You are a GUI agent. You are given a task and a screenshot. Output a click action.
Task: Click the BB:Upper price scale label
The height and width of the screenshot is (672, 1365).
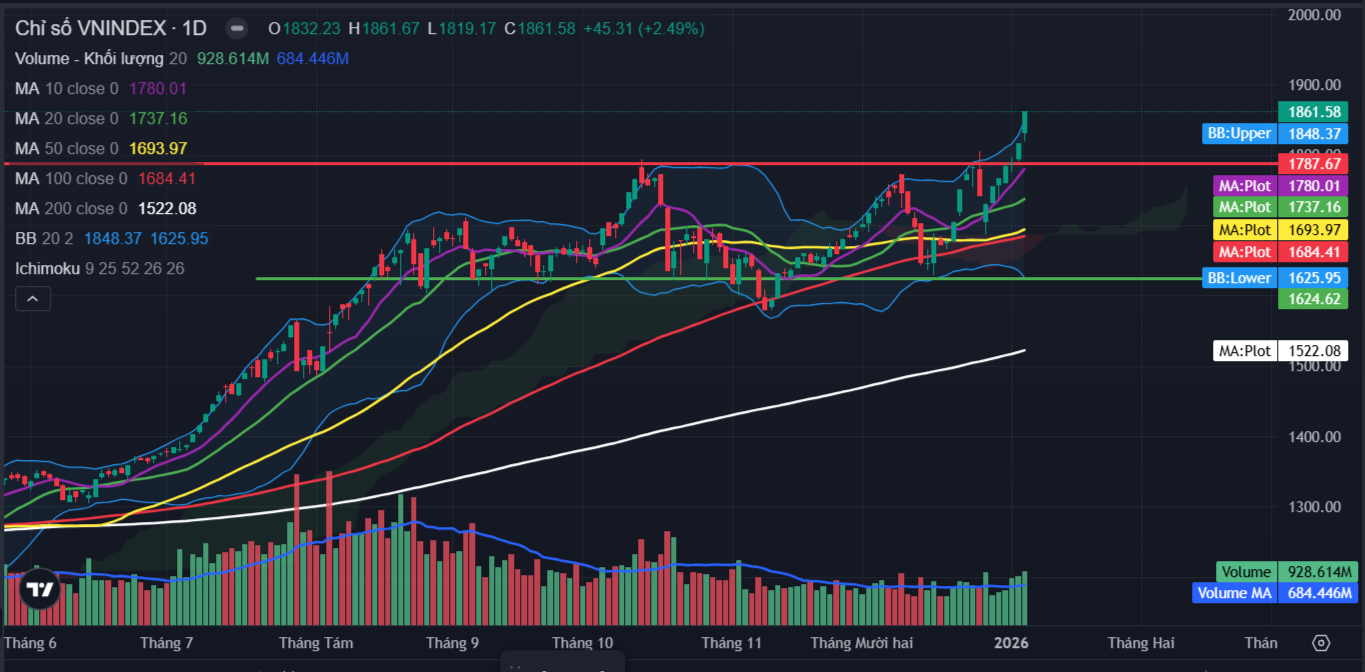click(x=1239, y=134)
